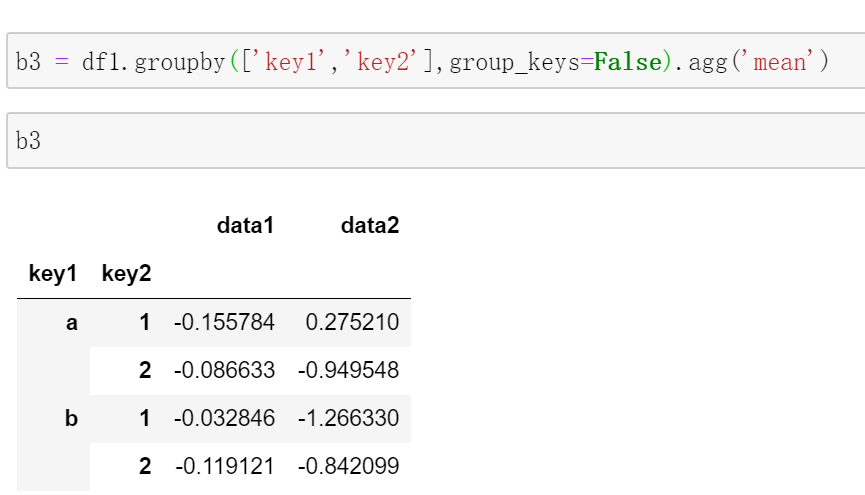The height and width of the screenshot is (495, 865).
Task: Select the -0.949548 cell
Action: tap(349, 371)
